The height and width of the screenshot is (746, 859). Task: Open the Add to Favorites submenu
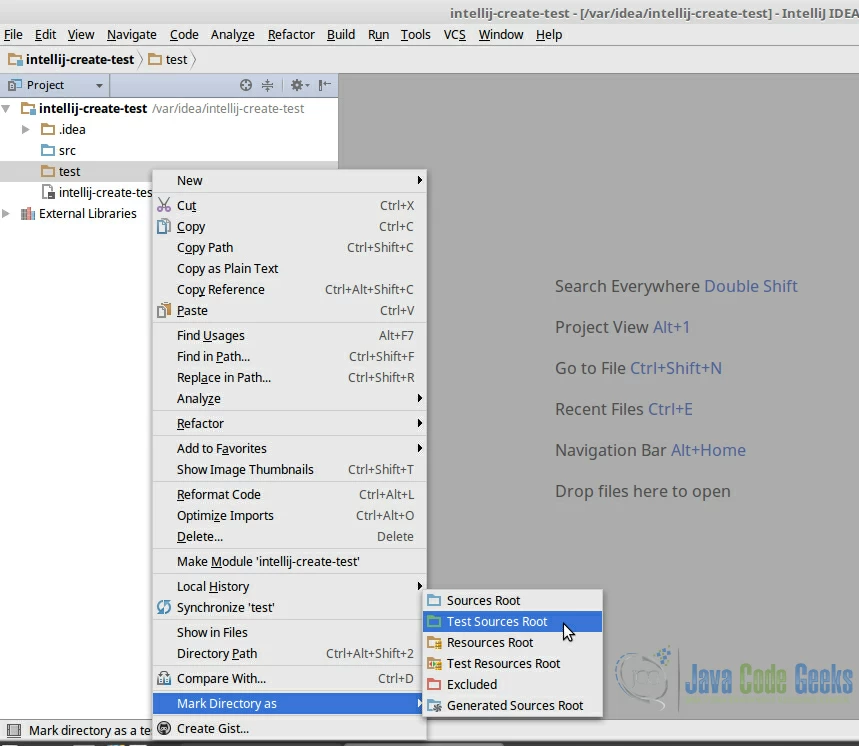[x=289, y=448]
